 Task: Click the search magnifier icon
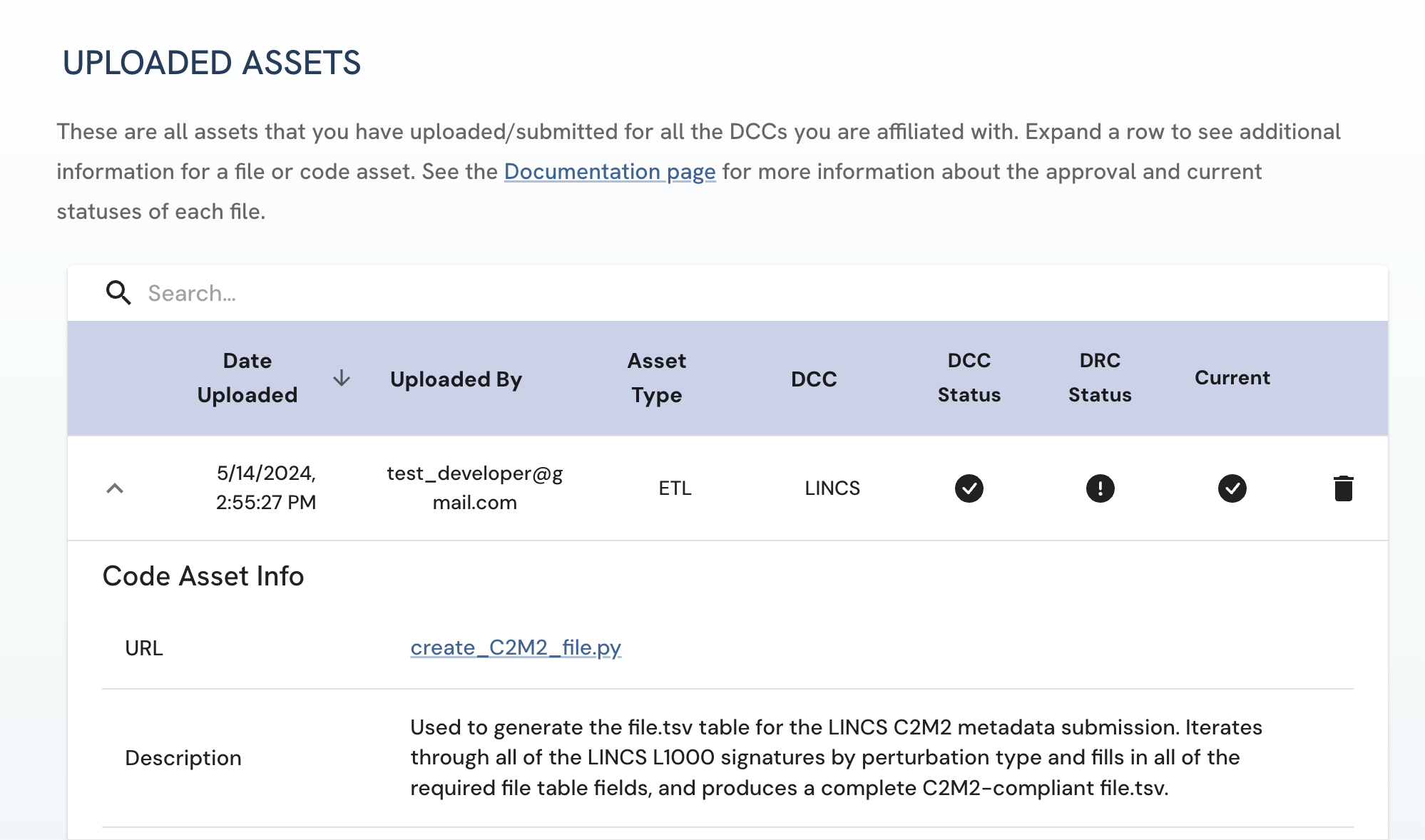tap(118, 293)
